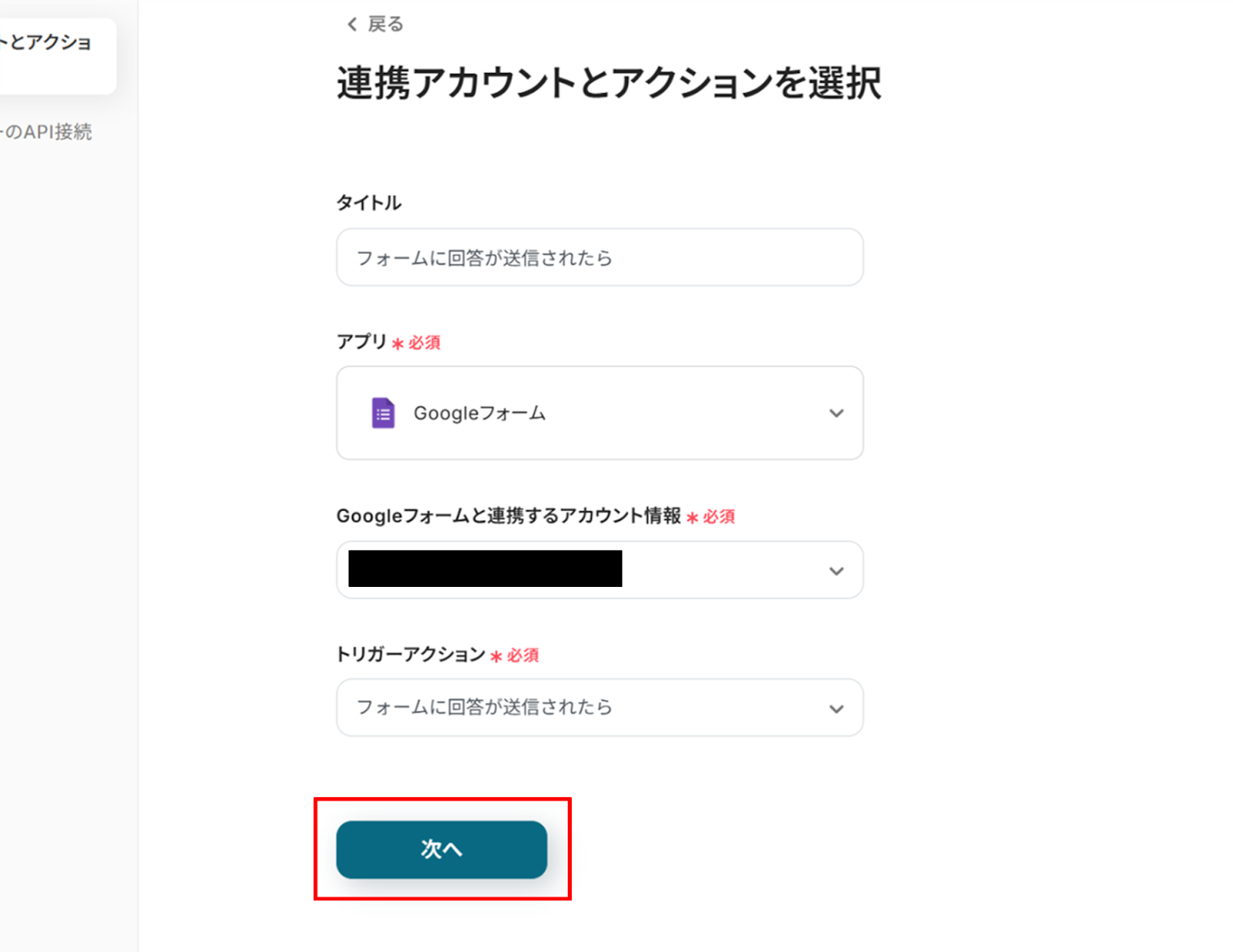The width and height of the screenshot is (1233, 952).
Task: Select the Googleフォーム app name text
Action: tap(479, 414)
